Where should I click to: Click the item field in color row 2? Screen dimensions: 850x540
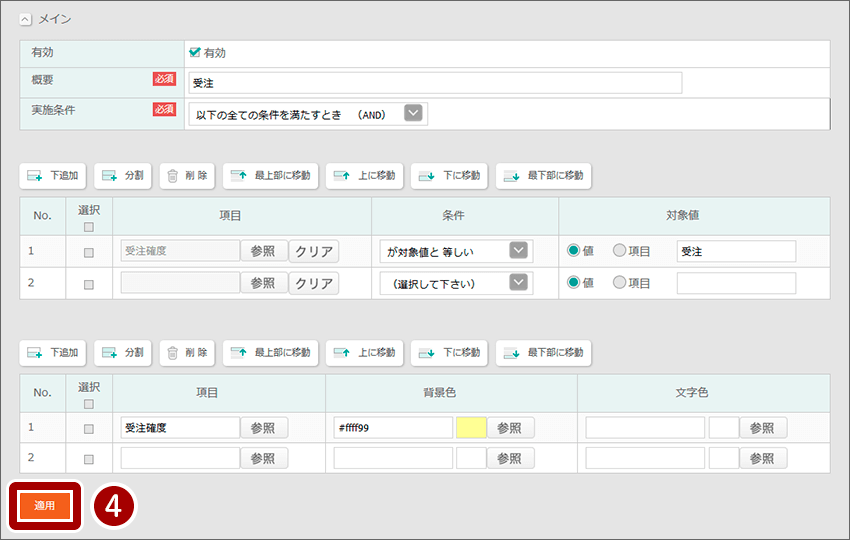point(180,458)
